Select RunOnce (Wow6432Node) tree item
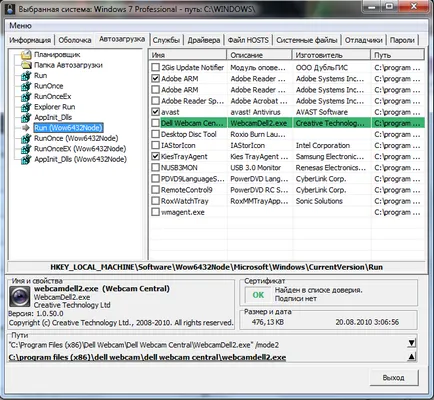The image size is (434, 400). (x=76, y=138)
